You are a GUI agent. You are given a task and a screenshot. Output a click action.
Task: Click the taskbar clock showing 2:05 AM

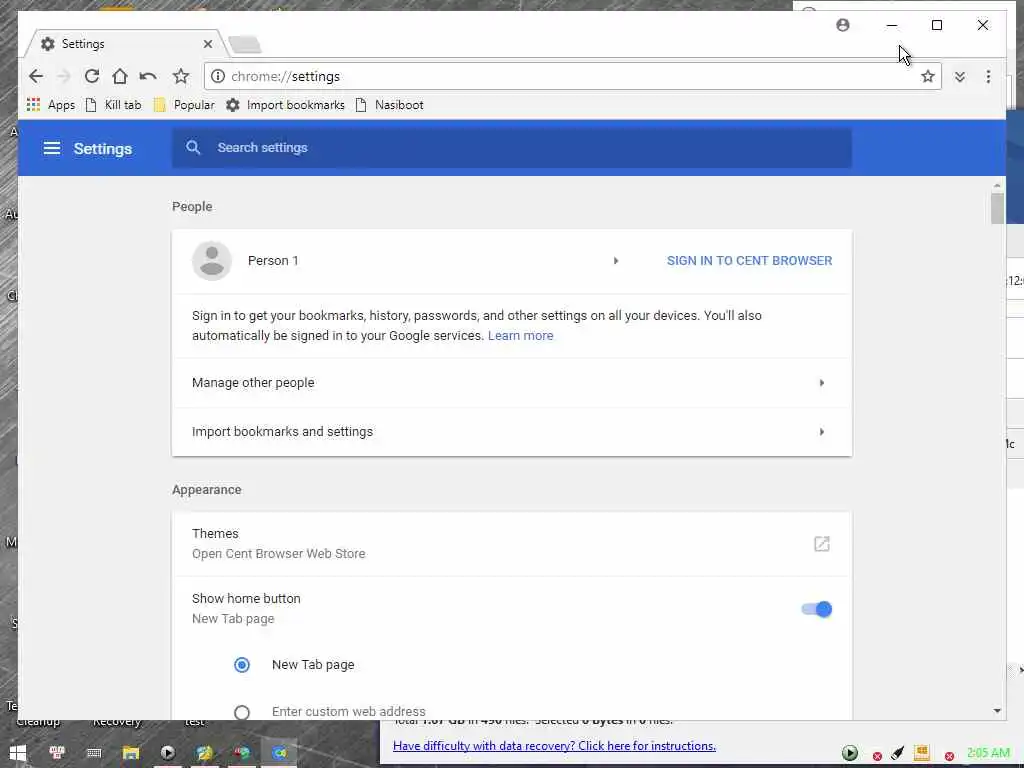[988, 752]
